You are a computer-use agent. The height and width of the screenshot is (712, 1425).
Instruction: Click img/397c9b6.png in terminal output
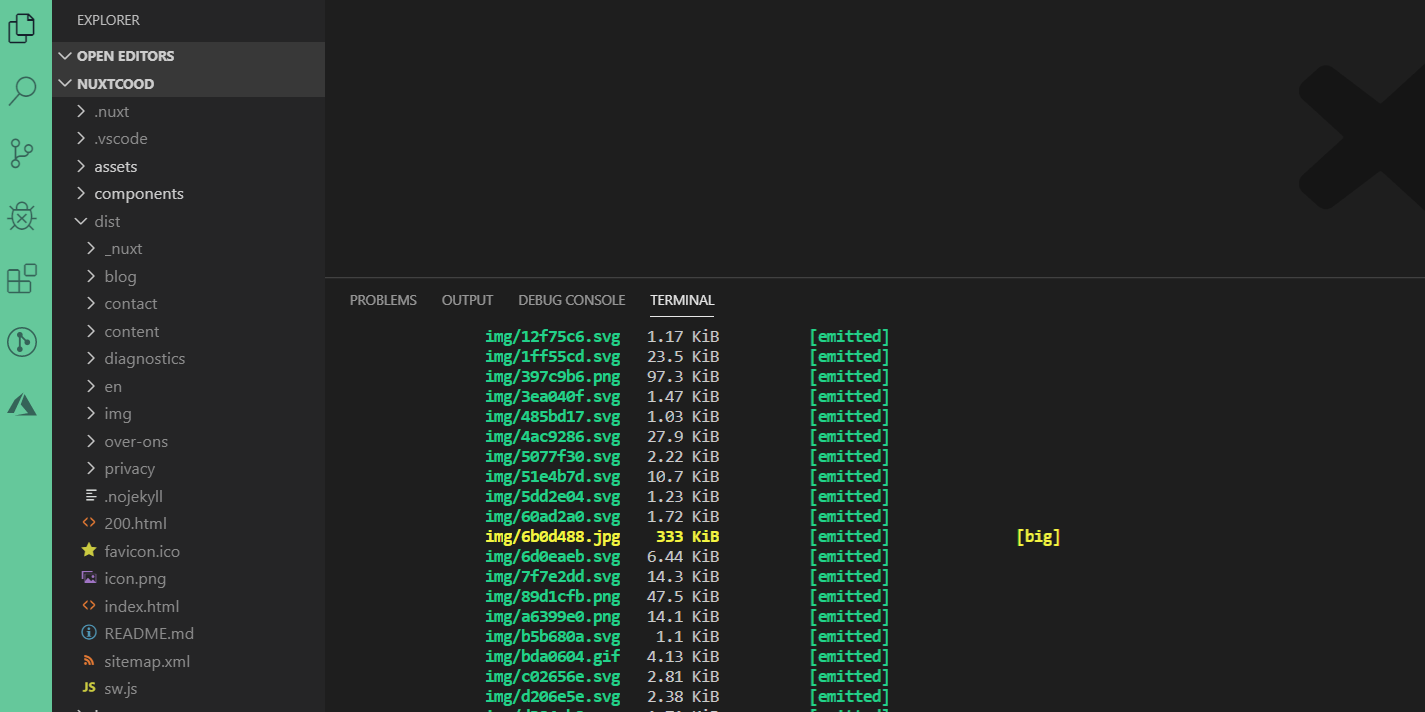pyautogui.click(x=552, y=377)
